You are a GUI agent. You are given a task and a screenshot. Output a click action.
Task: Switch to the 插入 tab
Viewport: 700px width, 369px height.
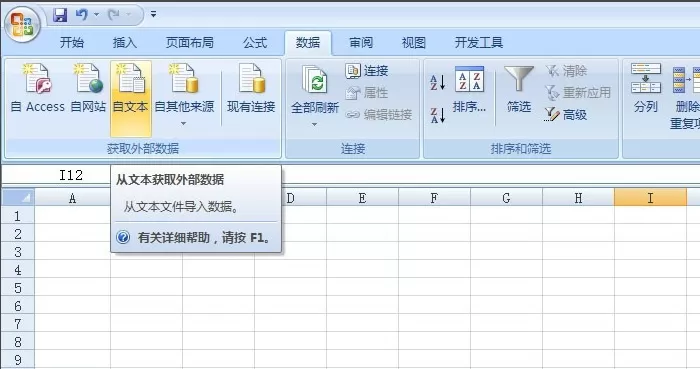(125, 43)
